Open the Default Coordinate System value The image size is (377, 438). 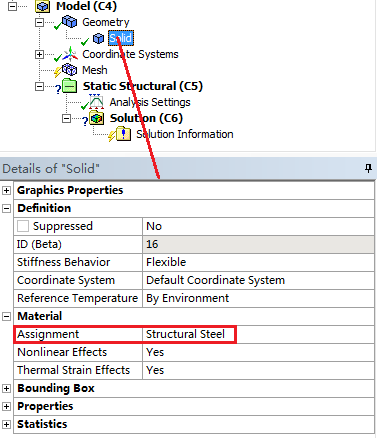click(258, 280)
